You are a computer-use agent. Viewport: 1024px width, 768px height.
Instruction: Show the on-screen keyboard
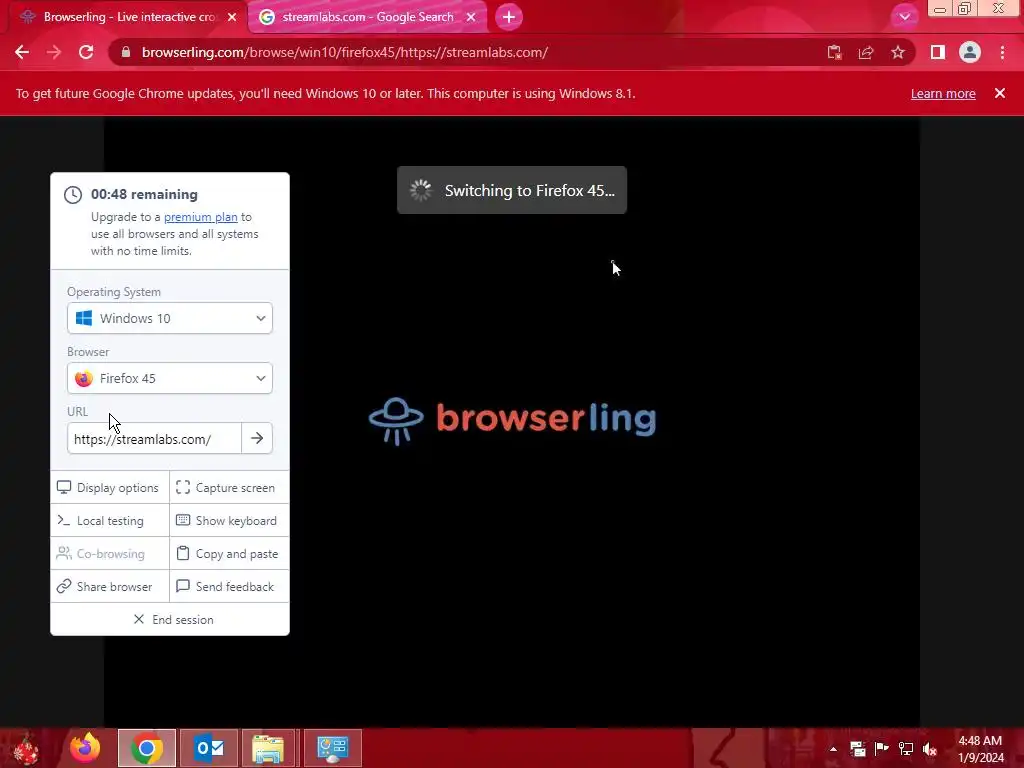click(x=229, y=520)
